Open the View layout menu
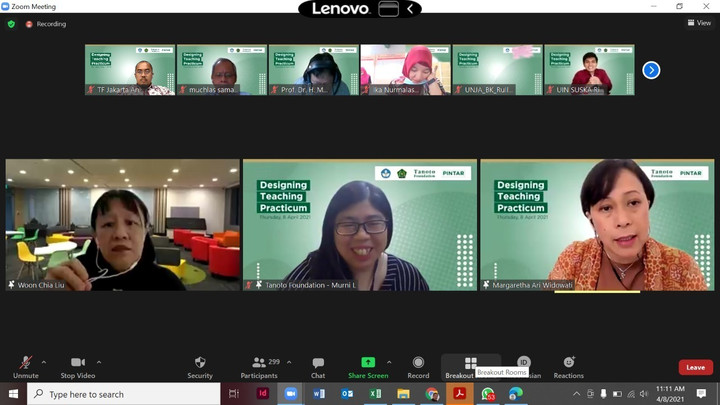The width and height of the screenshot is (720, 405). pos(699,23)
